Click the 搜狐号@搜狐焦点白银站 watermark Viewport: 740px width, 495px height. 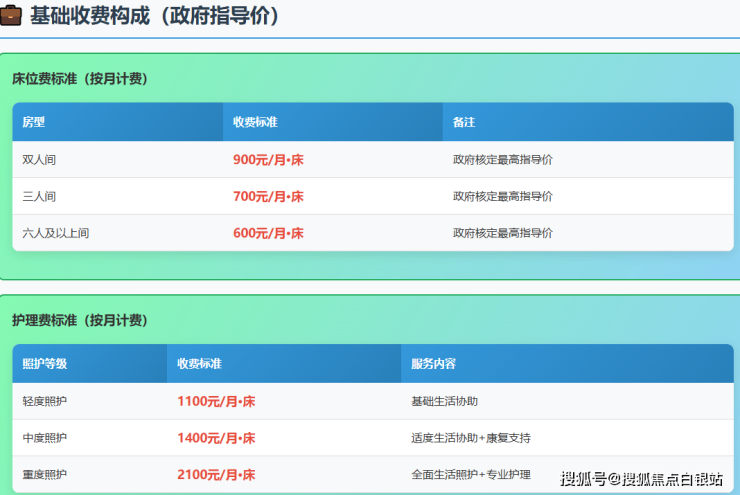click(x=640, y=478)
